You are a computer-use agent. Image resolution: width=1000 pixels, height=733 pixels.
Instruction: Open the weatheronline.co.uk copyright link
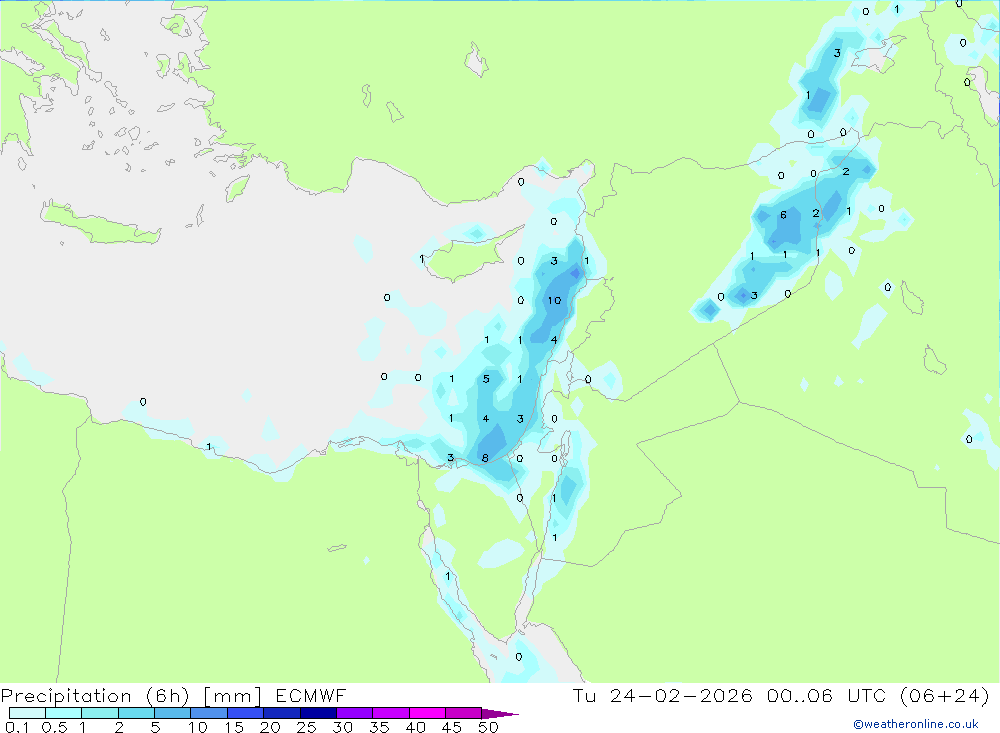click(x=916, y=724)
